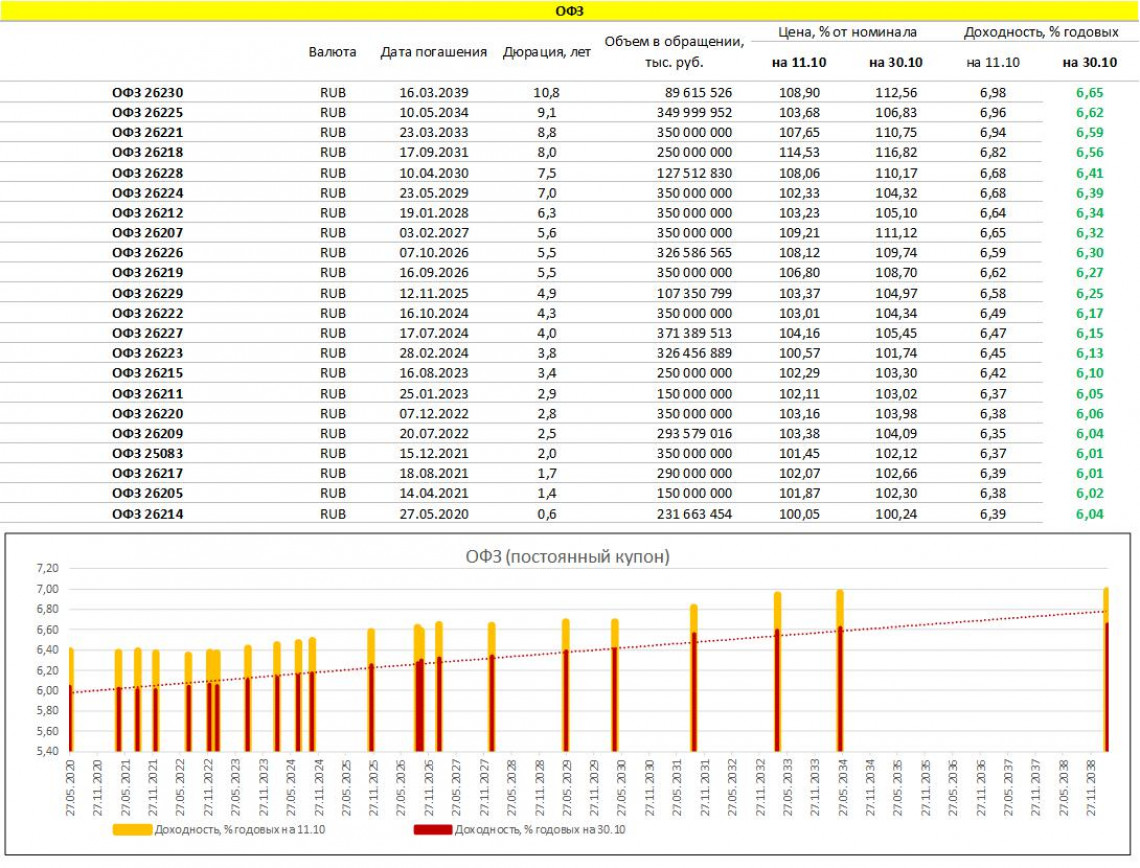Select the Дюрация, лет column header

[546, 52]
